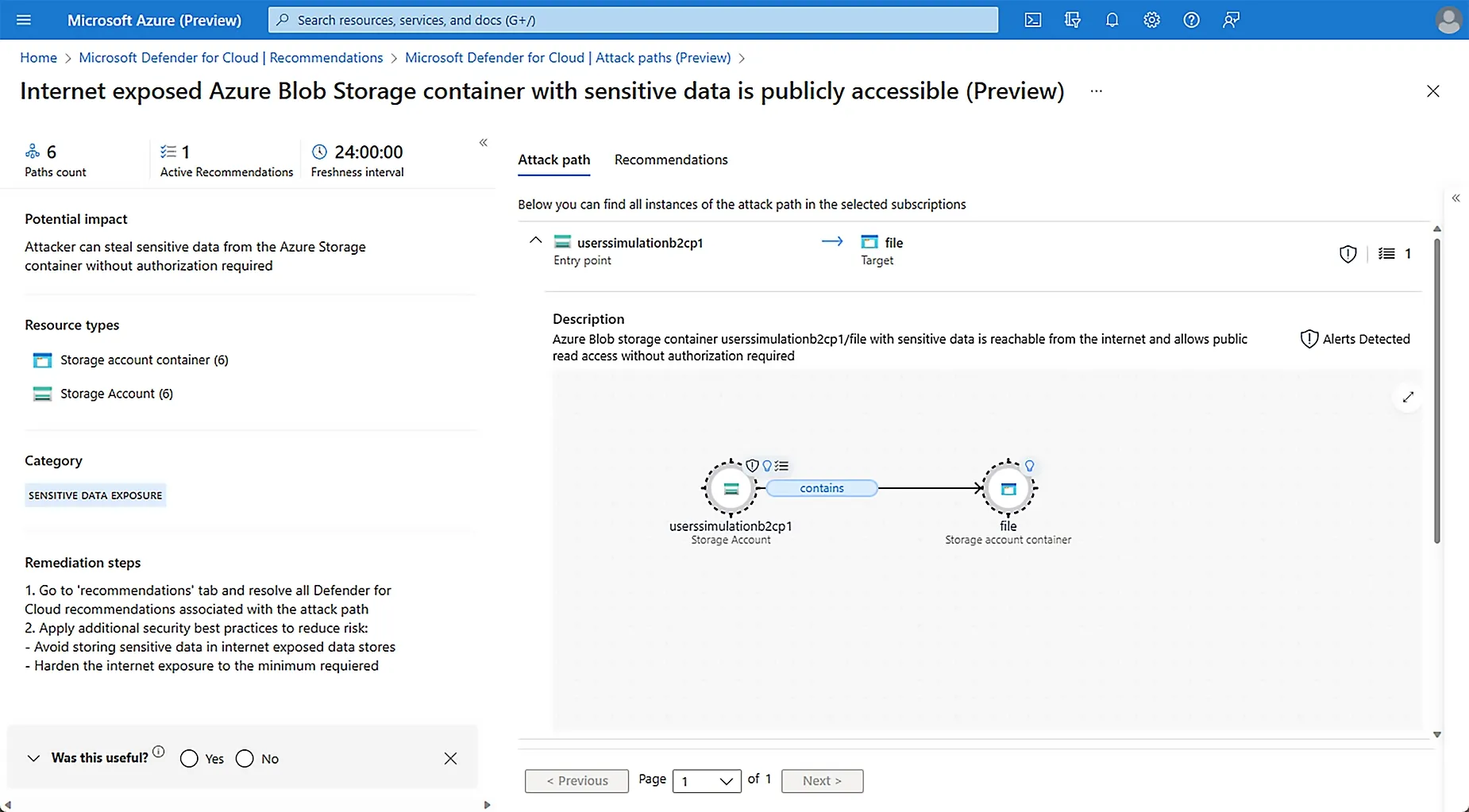Screen dimensions: 1469x812
Task: Open the Page number dropdown
Action: point(706,781)
